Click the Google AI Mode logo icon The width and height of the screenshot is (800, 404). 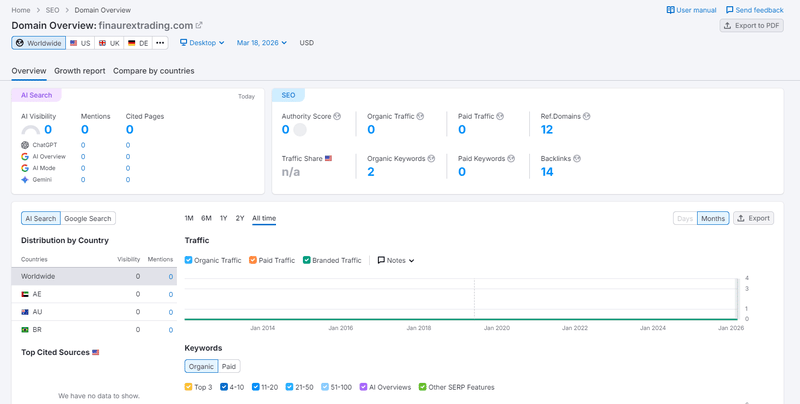(x=25, y=168)
